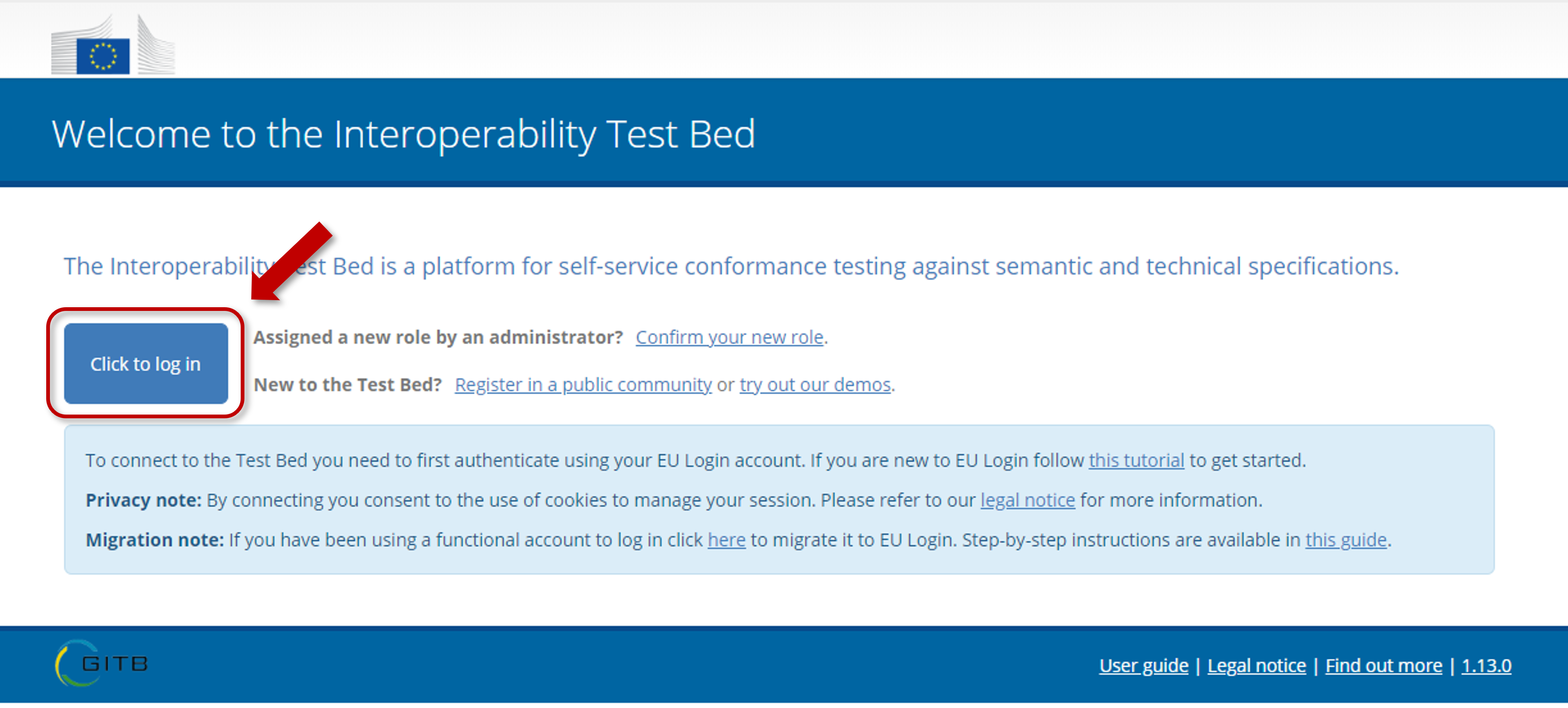The width and height of the screenshot is (1568, 708).
Task: Click 'here' to migrate functional account
Action: [x=726, y=540]
